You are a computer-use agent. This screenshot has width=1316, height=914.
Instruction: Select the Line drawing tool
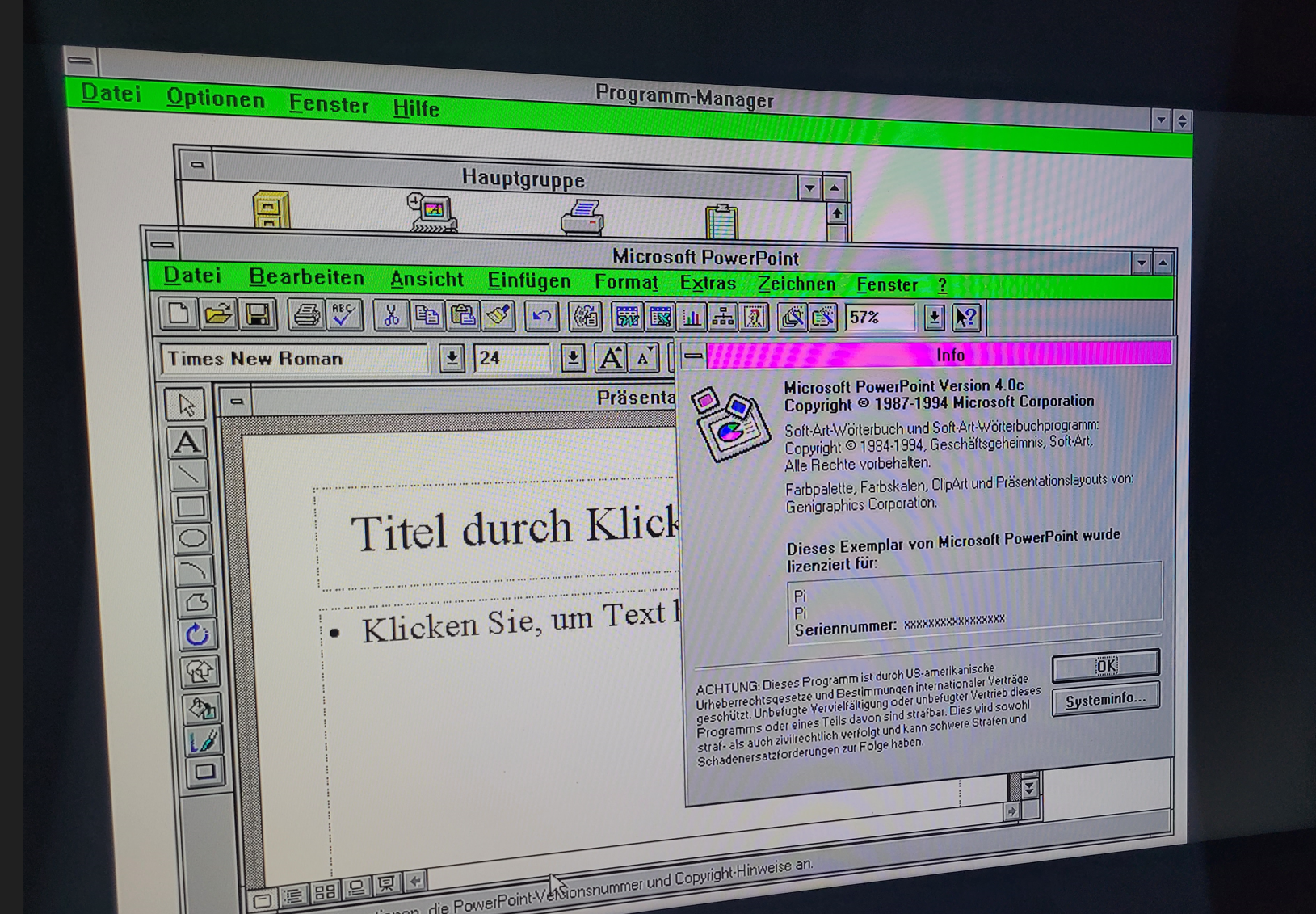(x=188, y=474)
